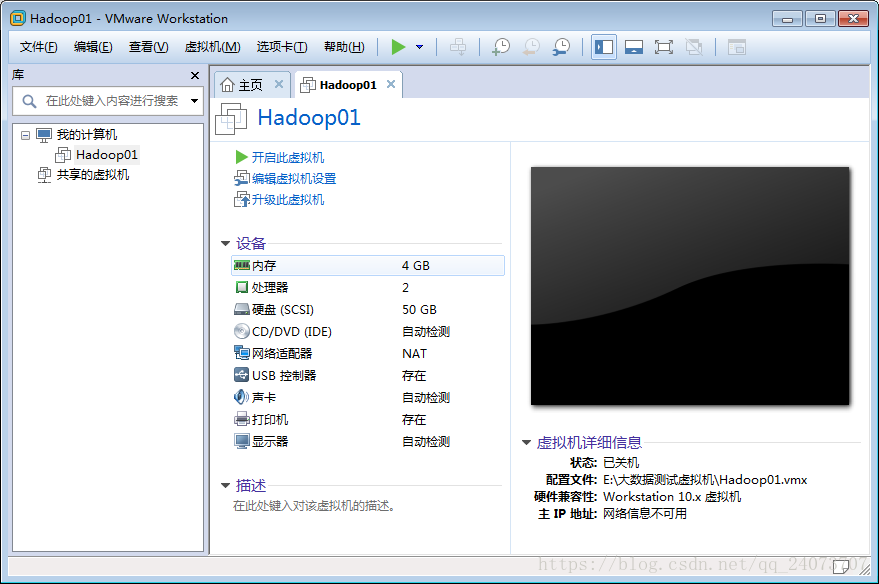Collapse the 我的计算机 tree node
This screenshot has height=584, width=879.
(x=25, y=135)
